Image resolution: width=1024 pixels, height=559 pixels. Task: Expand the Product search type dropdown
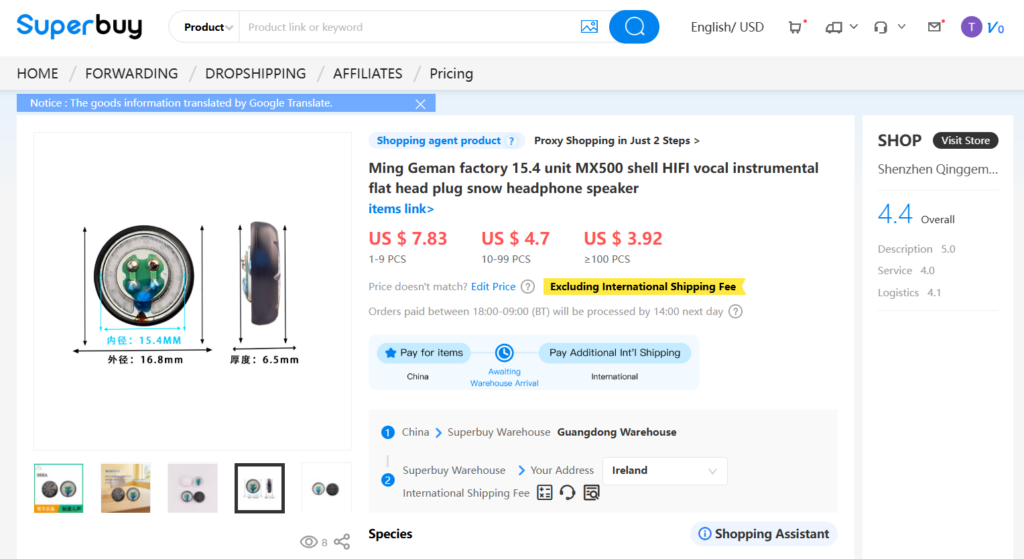(x=208, y=27)
